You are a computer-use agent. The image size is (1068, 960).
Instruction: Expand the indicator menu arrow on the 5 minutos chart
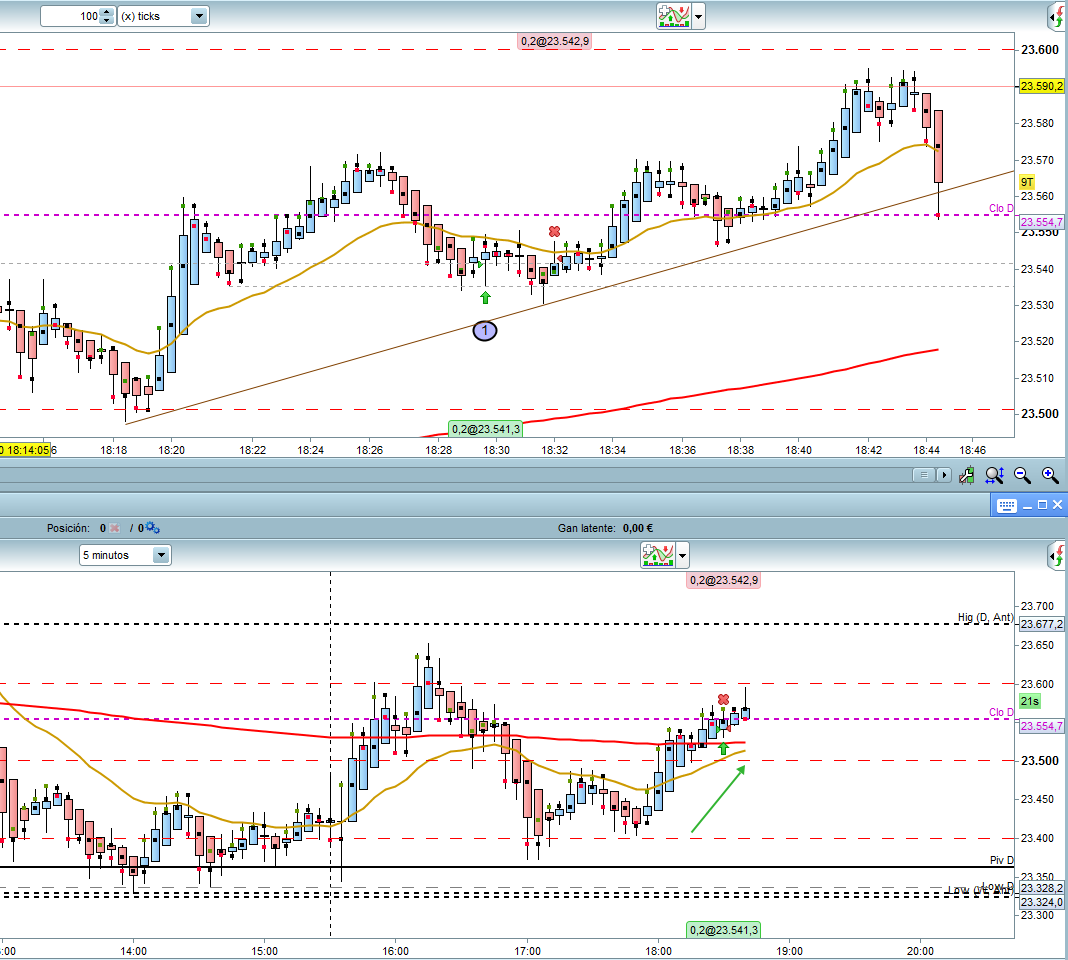pos(682,555)
